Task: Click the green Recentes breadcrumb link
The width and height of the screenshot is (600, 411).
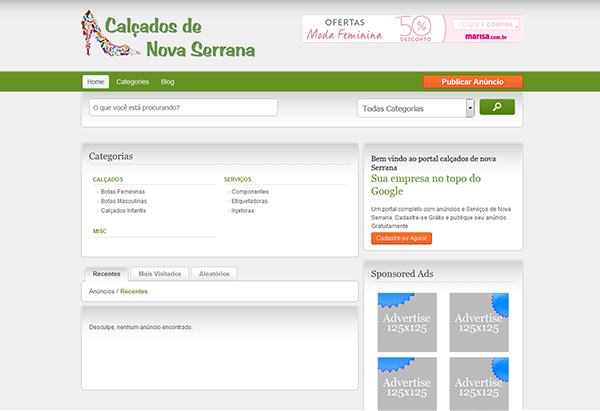Action: (134, 291)
